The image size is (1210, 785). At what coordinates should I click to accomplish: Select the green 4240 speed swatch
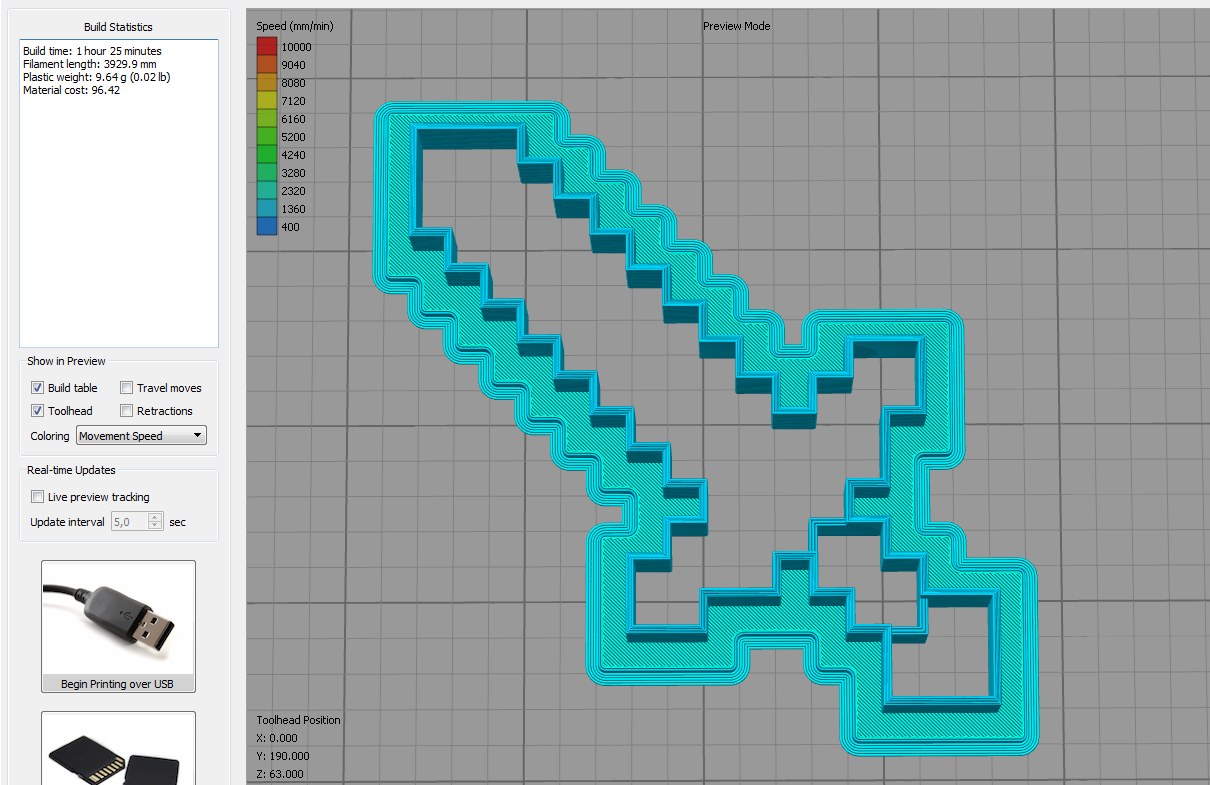265,154
